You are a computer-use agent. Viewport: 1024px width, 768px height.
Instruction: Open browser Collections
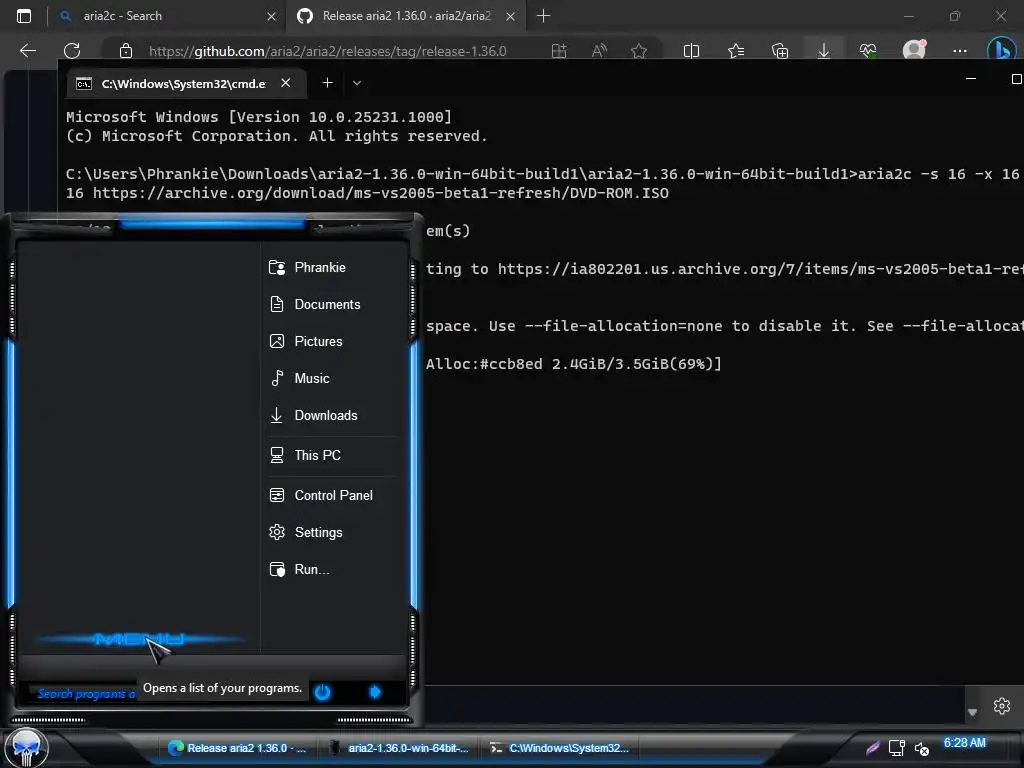coord(780,51)
